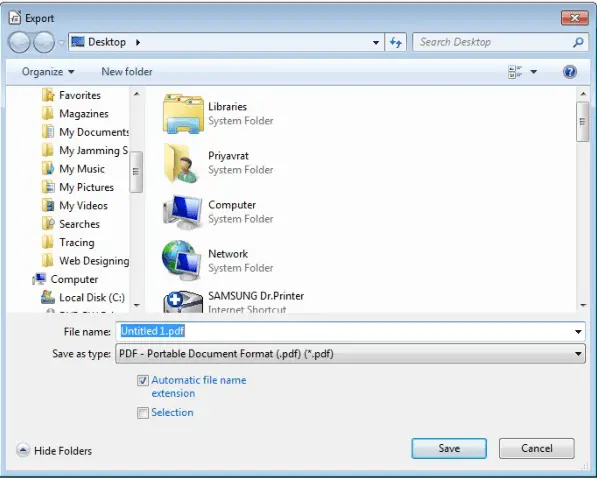Open the Organize menu

click(x=48, y=72)
